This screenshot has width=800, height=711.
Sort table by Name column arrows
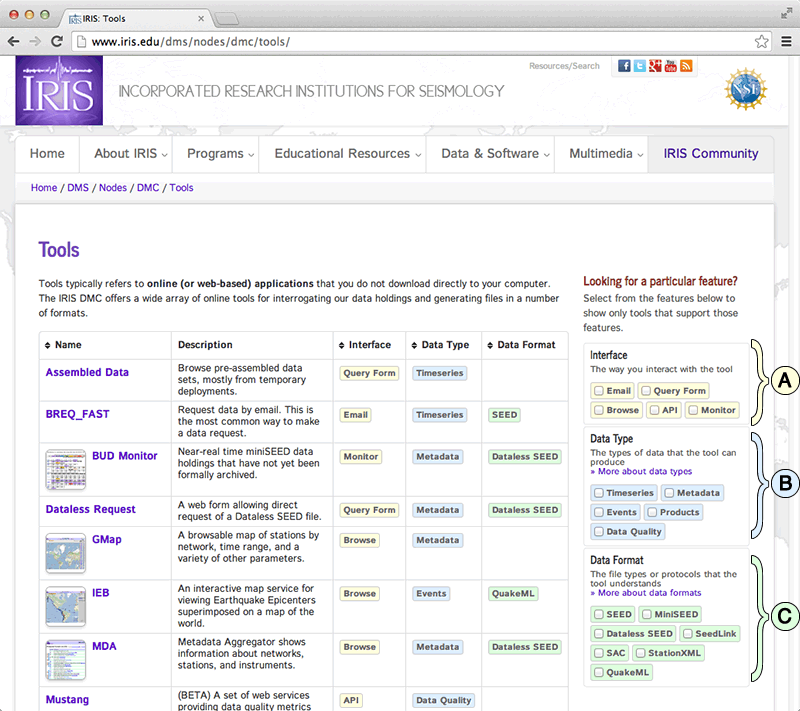(x=47, y=345)
